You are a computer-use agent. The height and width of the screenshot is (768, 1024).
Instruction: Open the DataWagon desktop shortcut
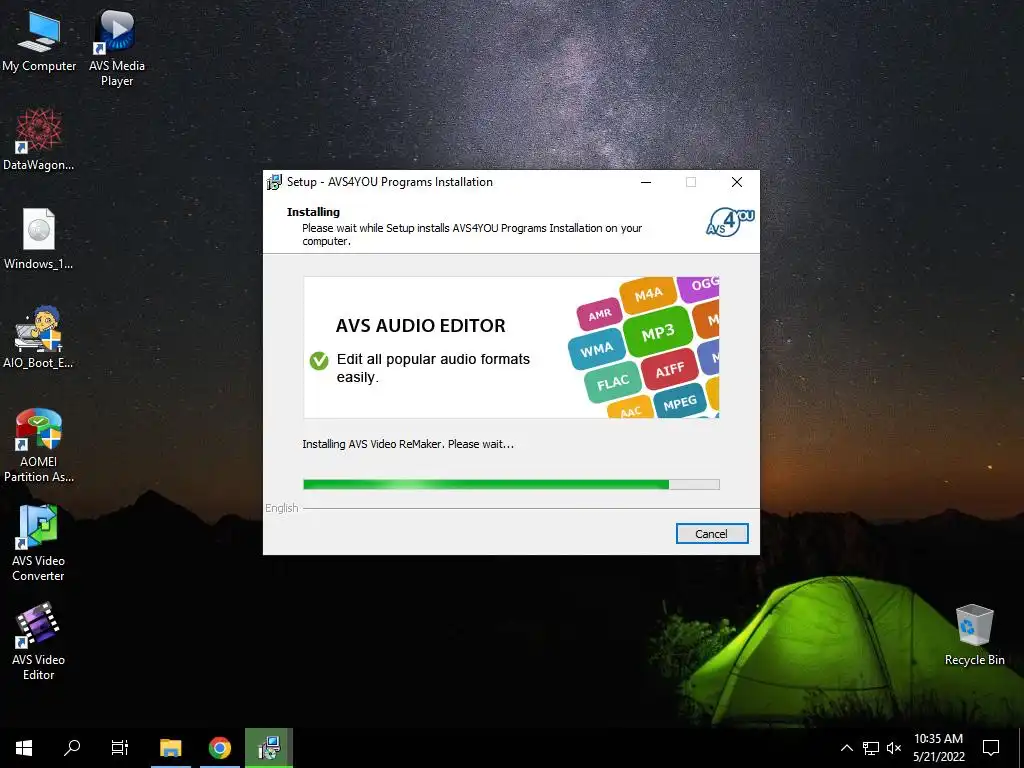point(39,139)
